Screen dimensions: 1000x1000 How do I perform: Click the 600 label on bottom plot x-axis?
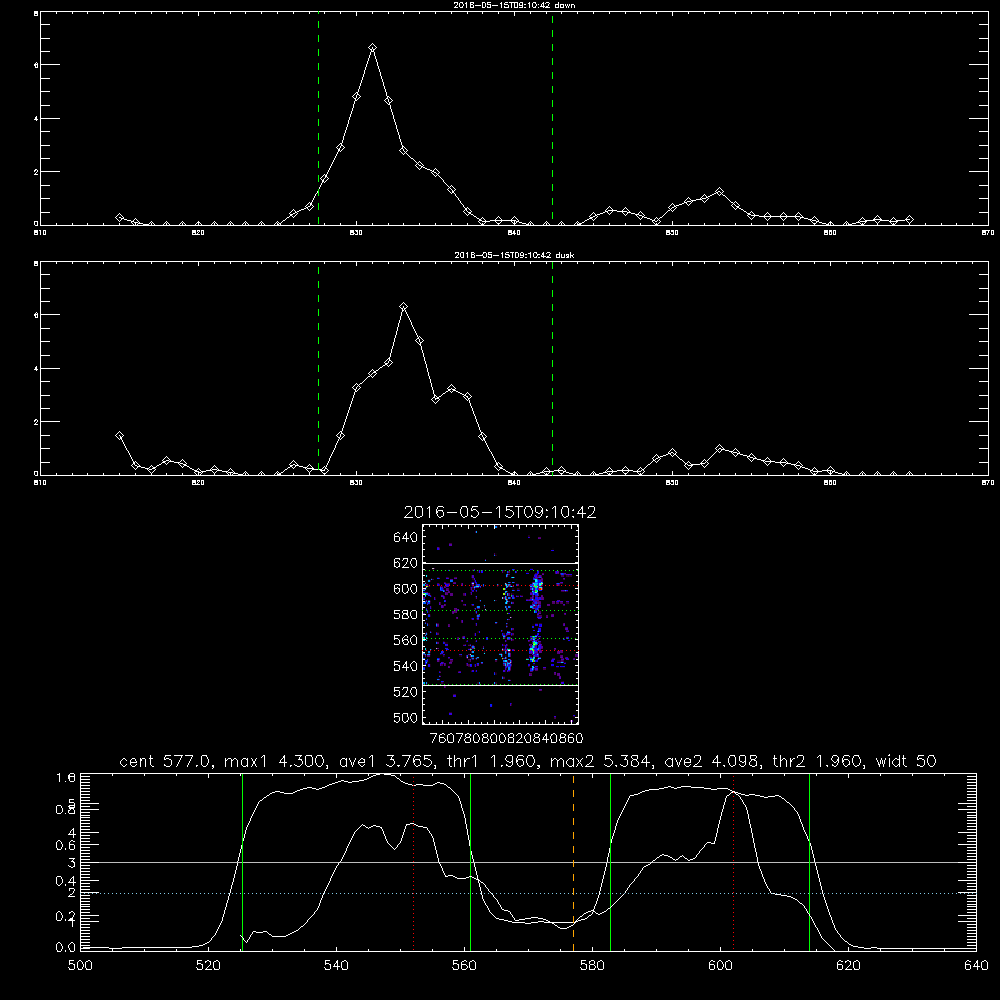click(x=720, y=966)
